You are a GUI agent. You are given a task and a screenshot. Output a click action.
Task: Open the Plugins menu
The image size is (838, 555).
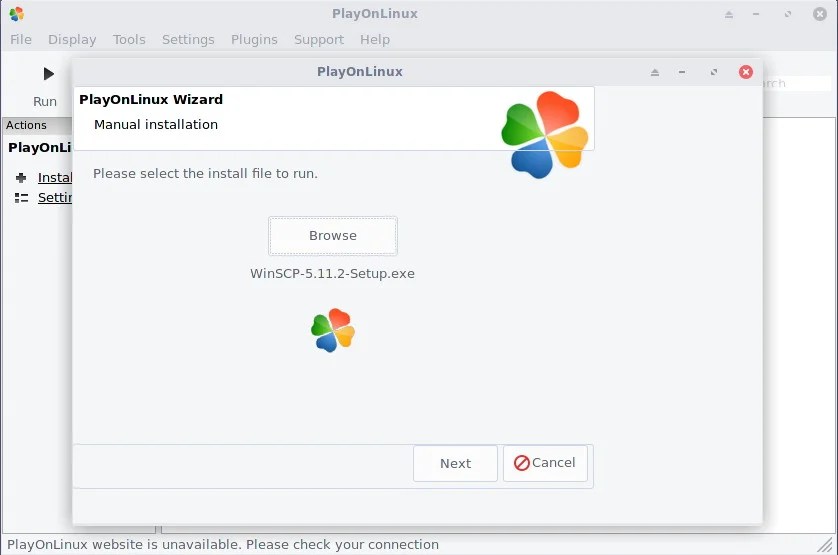click(254, 40)
